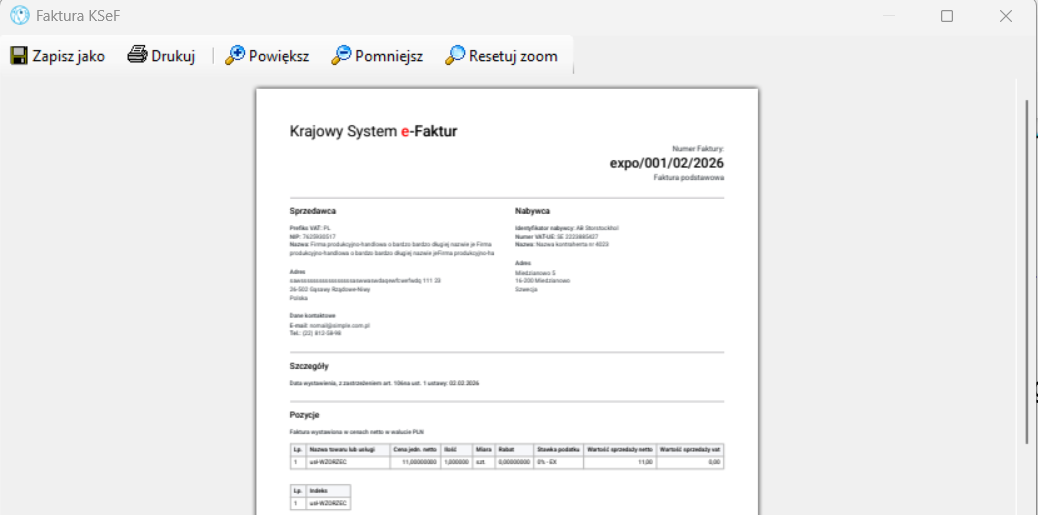Viewport: 1038px width, 515px height.
Task: Click the Wartość sprzedaży netto column header
Action: tap(620, 449)
